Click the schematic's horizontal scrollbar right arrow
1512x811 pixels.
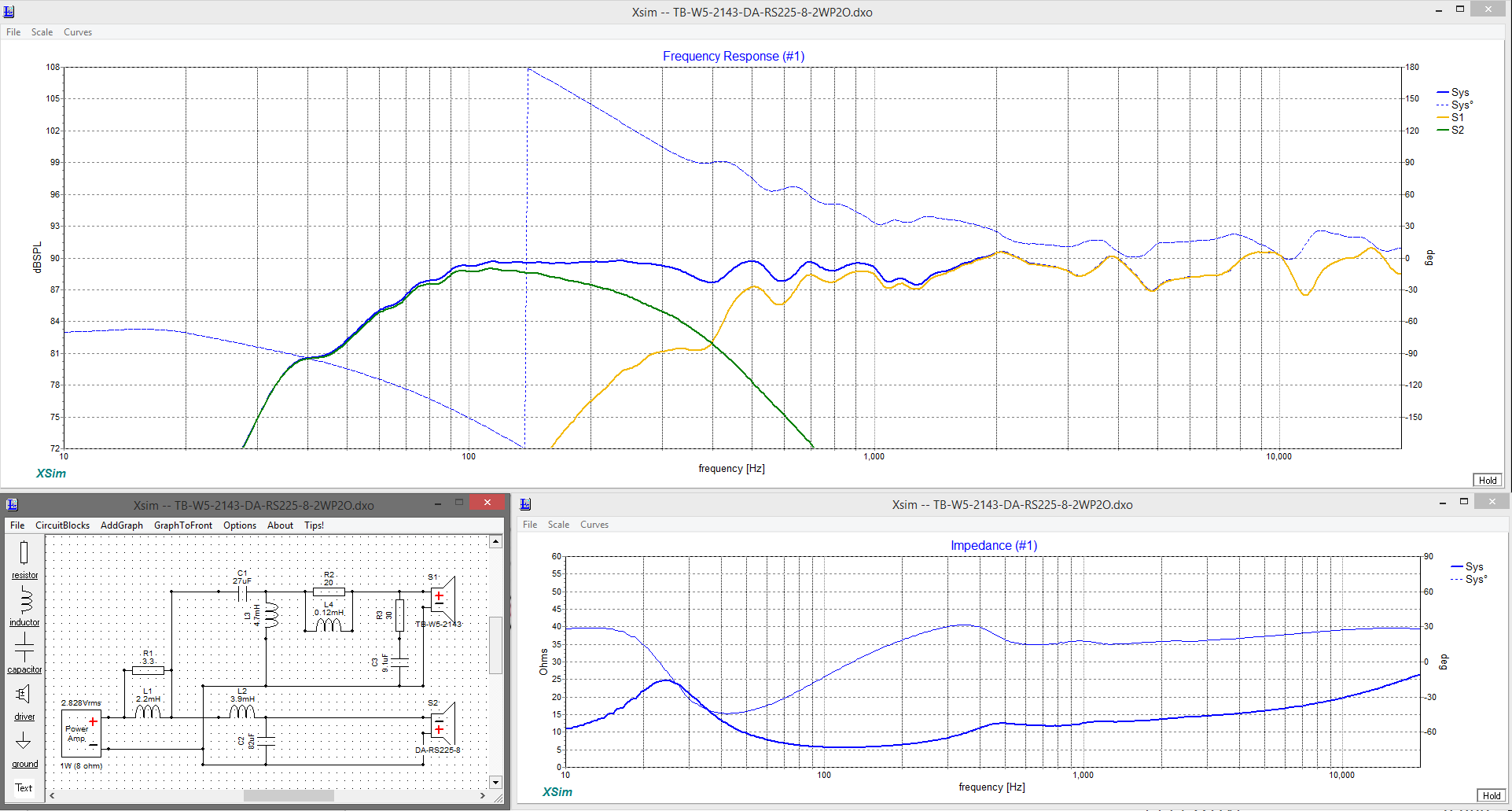click(483, 795)
